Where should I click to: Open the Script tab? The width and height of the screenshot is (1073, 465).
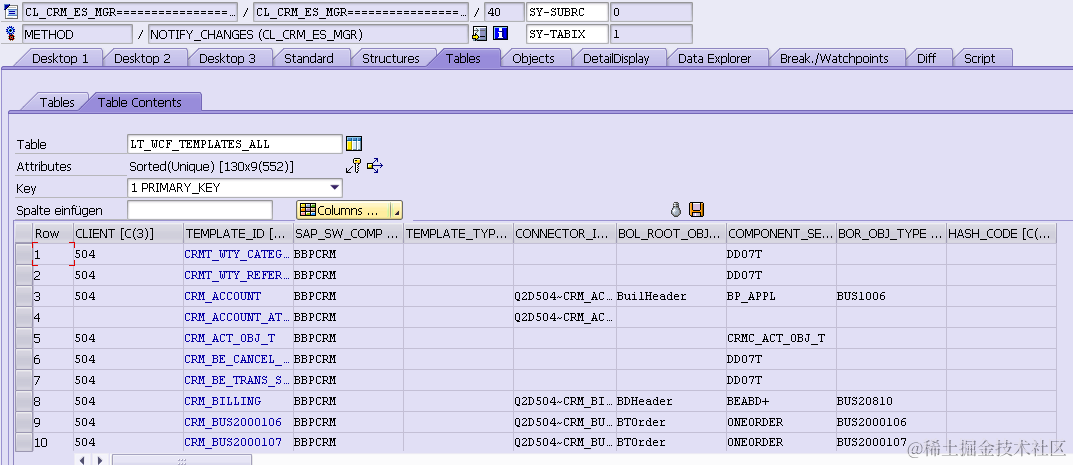click(979, 58)
